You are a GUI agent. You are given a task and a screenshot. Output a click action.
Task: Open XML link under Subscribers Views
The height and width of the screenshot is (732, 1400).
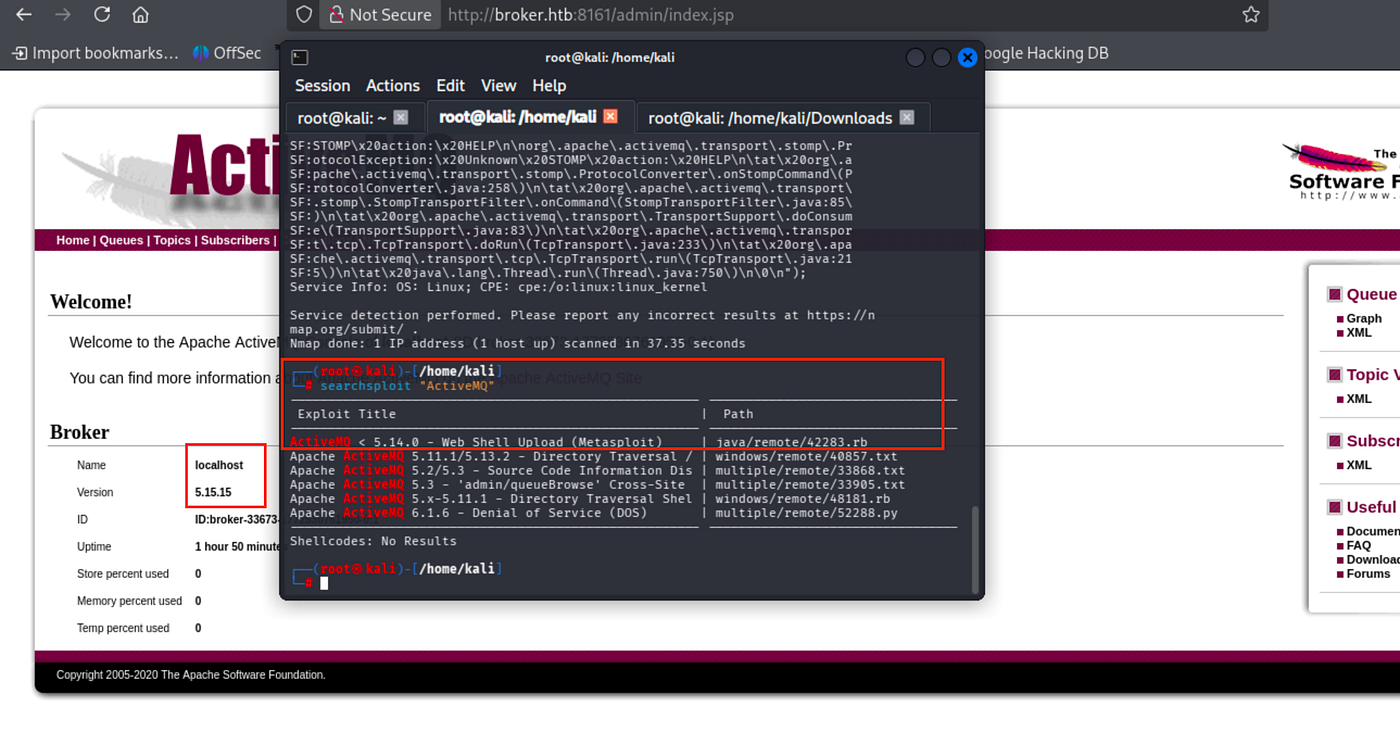click(x=1359, y=465)
